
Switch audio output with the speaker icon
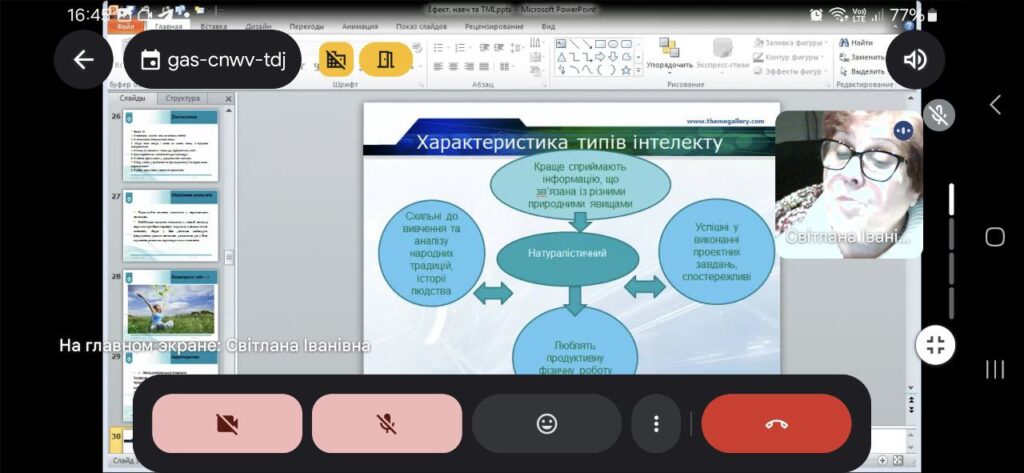tap(915, 60)
